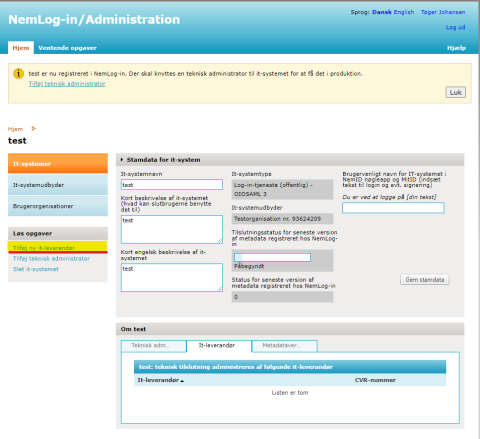480x439 pixels.
Task: Sort by It-leverandør column arrow
Action: pos(182,381)
